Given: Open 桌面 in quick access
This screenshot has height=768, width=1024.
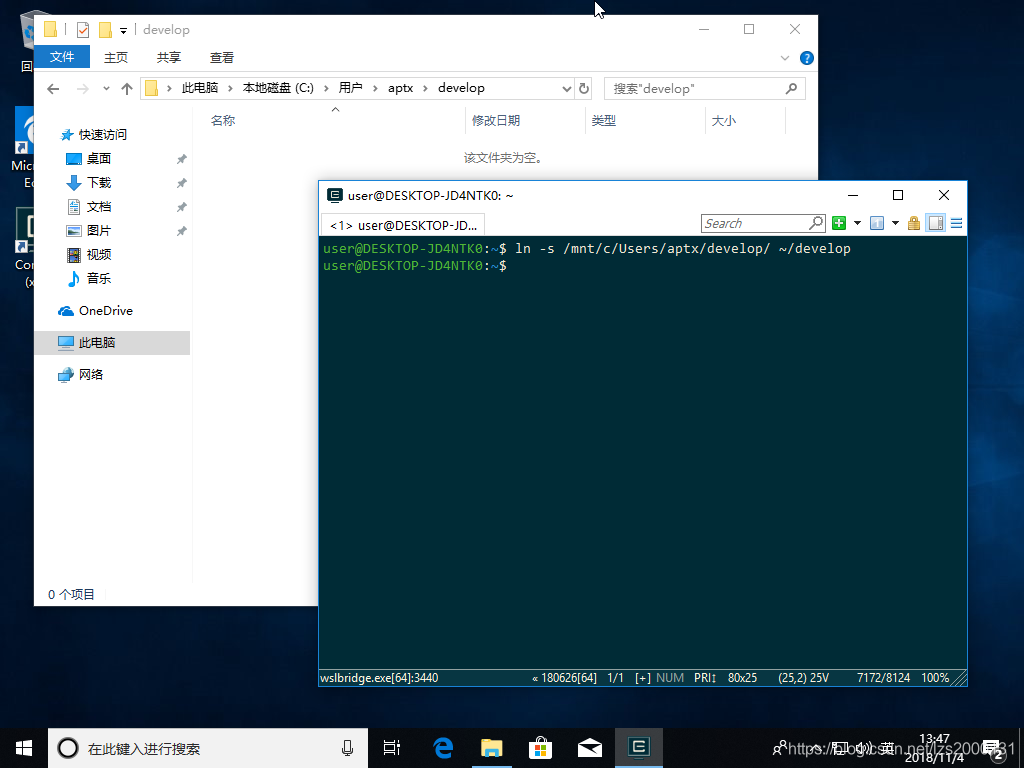Looking at the screenshot, I should [x=99, y=159].
